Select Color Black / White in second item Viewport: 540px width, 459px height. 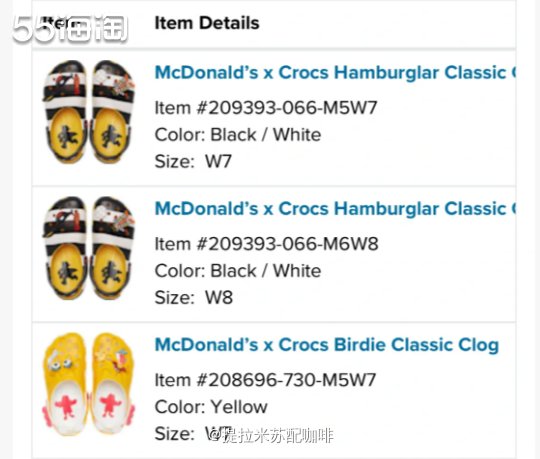[238, 271]
